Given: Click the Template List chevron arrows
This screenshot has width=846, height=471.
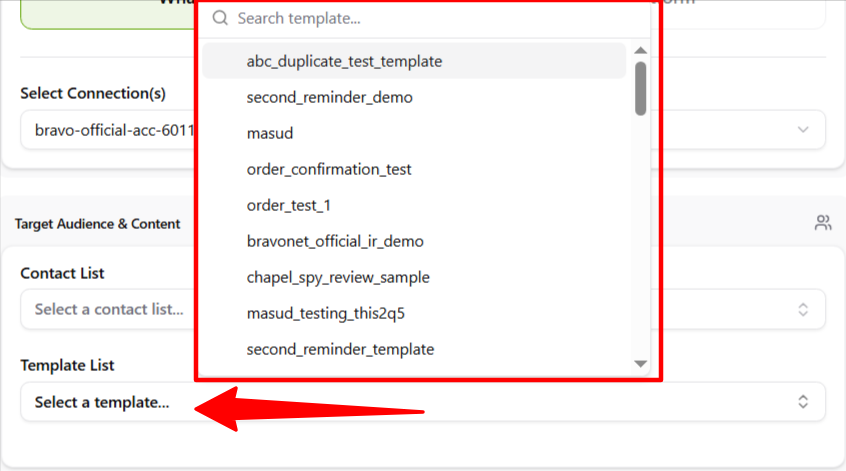Looking at the screenshot, I should click(x=802, y=402).
